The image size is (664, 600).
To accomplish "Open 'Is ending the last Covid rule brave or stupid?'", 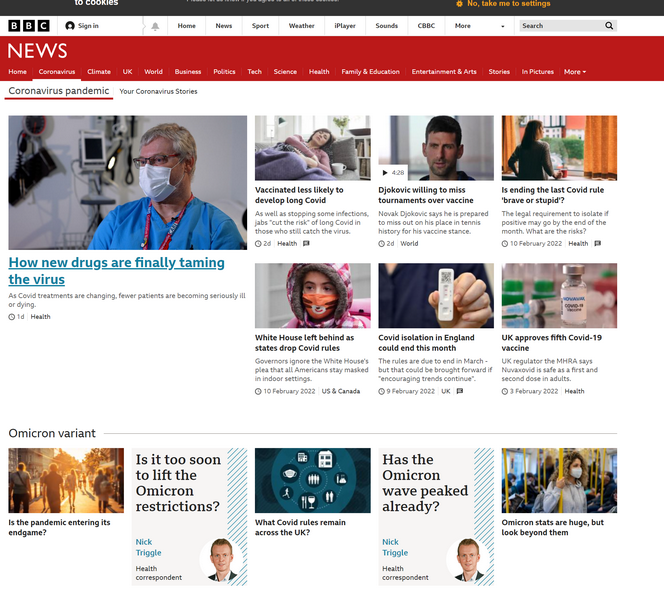I will click(553, 195).
